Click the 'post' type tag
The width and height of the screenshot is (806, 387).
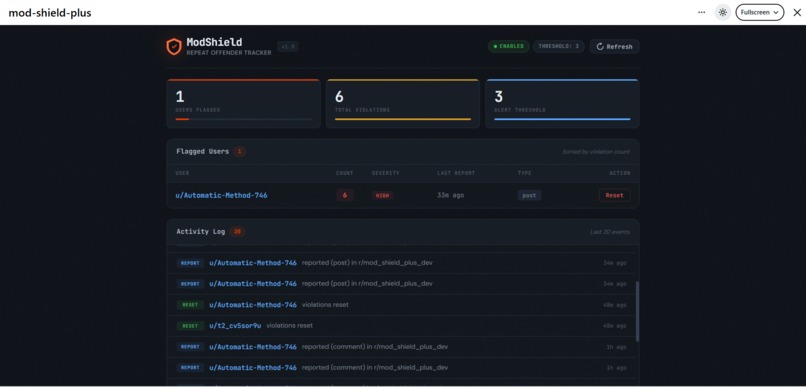click(529, 195)
